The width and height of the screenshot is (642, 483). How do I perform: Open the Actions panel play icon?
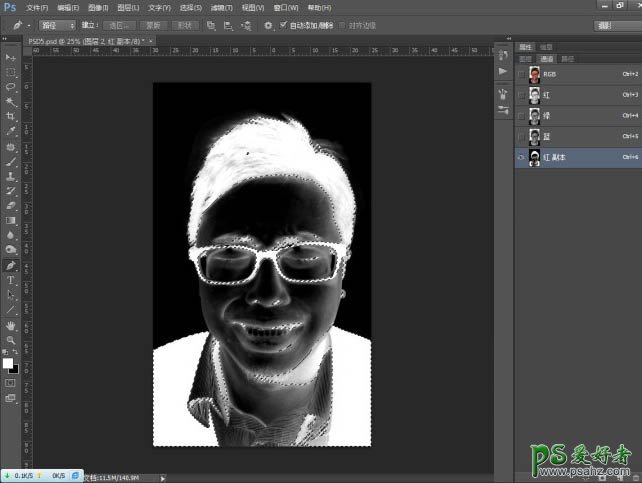coord(502,71)
